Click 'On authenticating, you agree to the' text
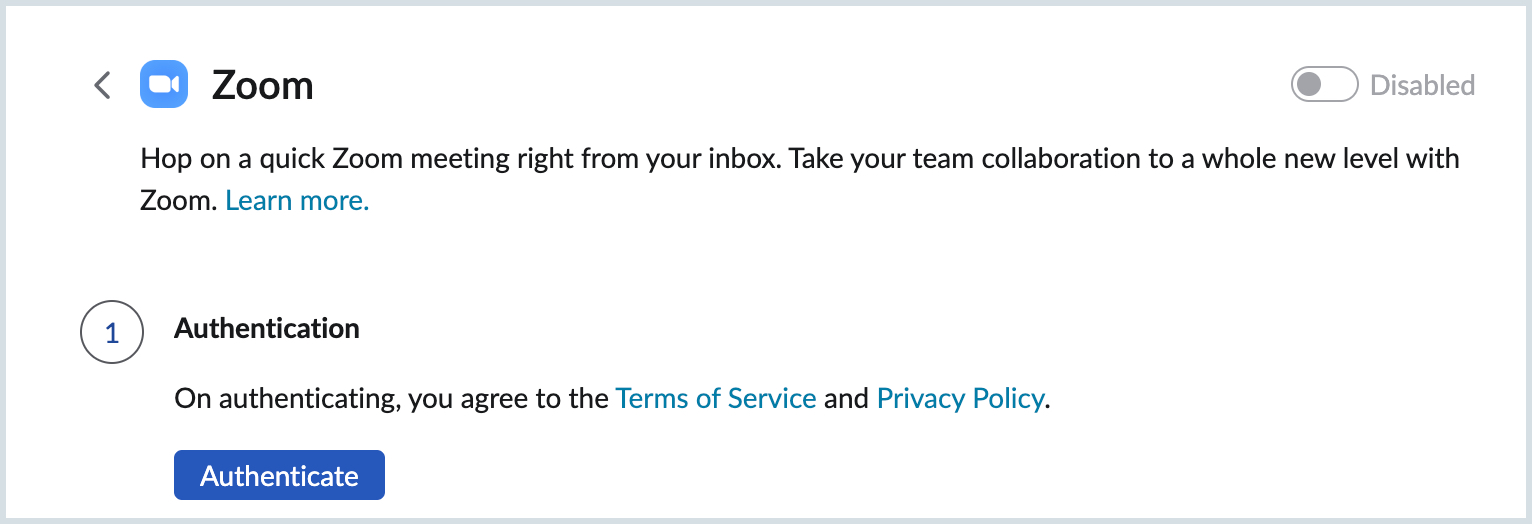The height and width of the screenshot is (524, 1532). 391,399
